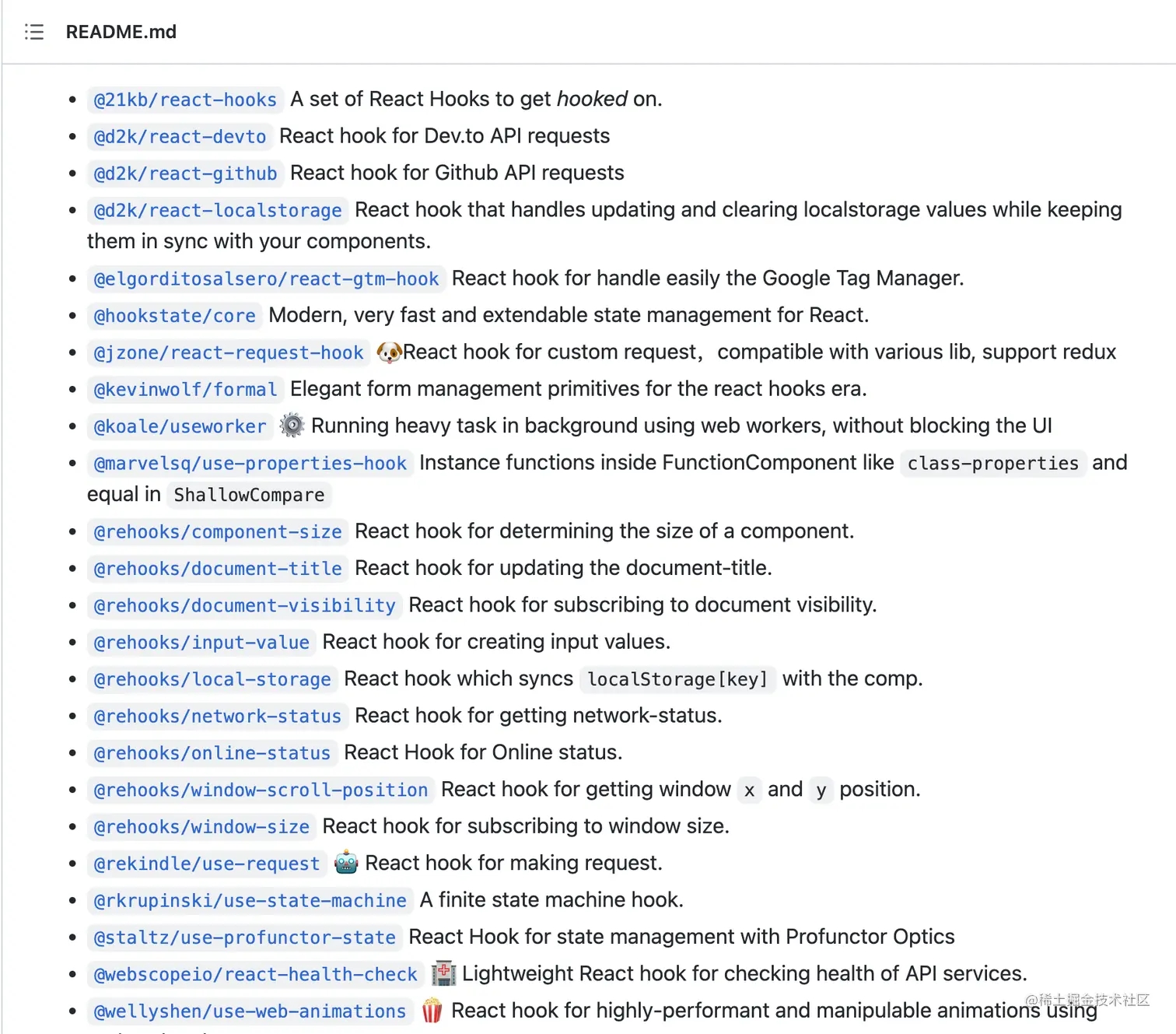
Task: Open the @d2k/react-devto package link
Action: pos(180,136)
